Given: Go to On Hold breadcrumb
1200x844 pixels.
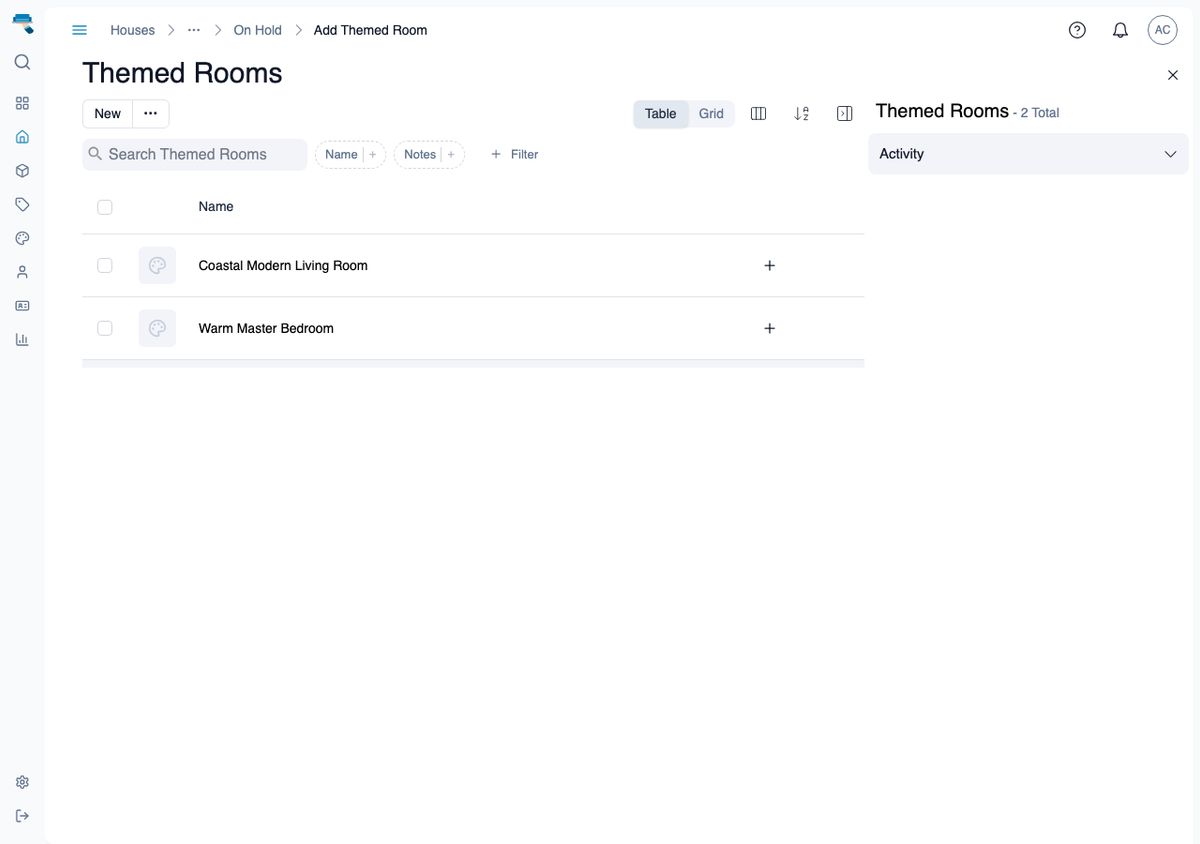Looking at the screenshot, I should pos(258,30).
